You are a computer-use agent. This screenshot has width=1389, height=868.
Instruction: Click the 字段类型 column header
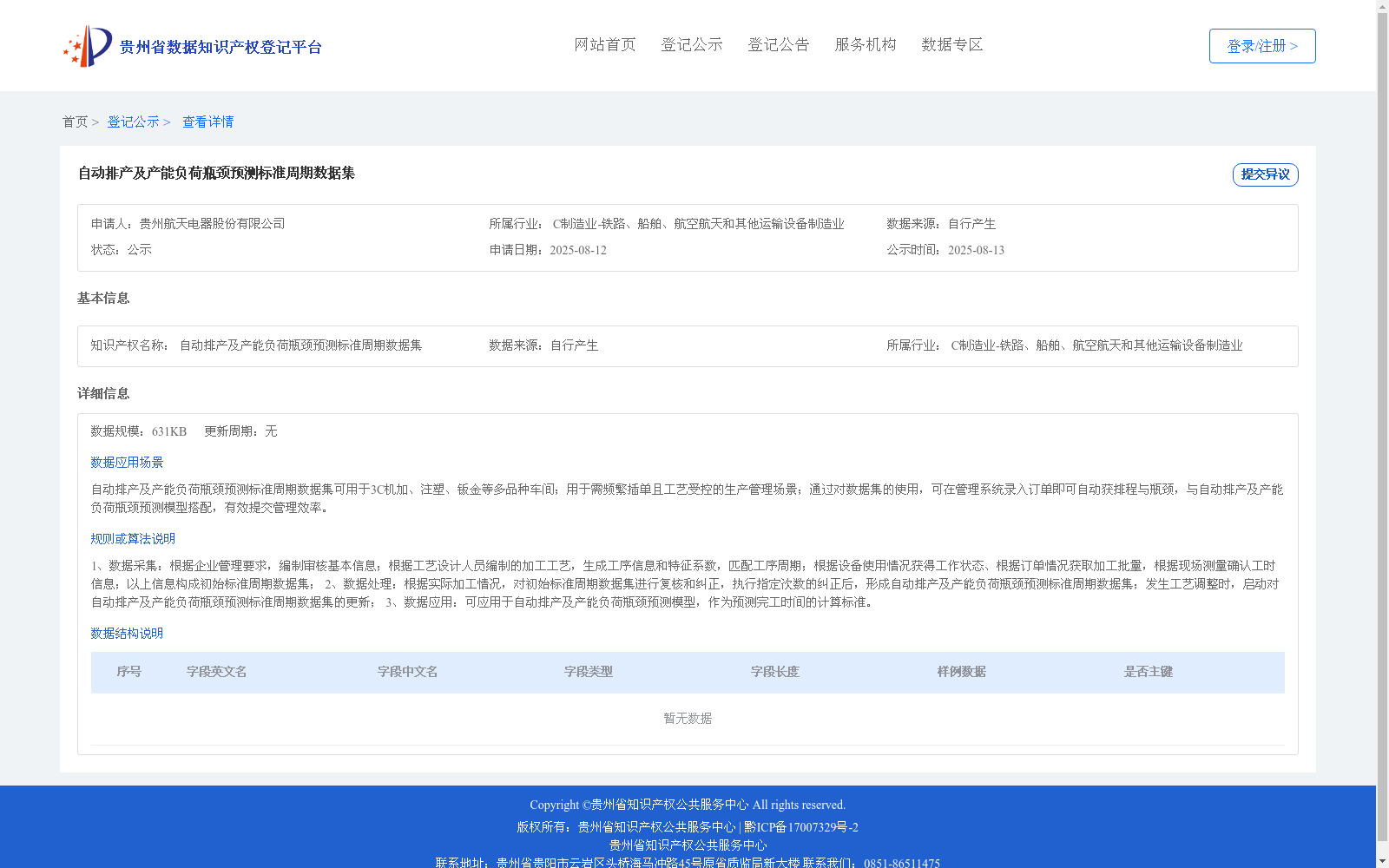point(589,672)
